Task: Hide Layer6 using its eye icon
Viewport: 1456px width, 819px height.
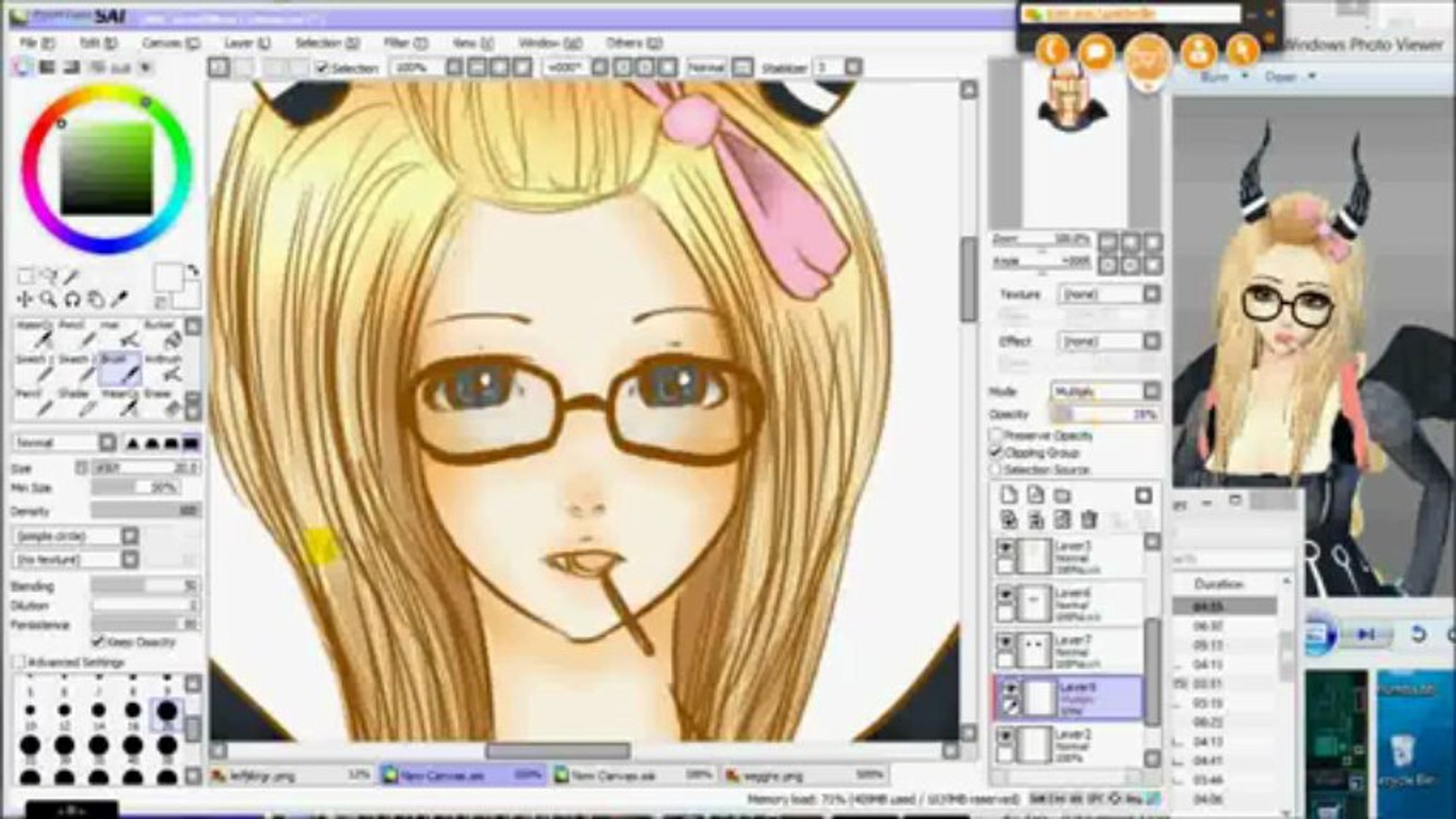Action: click(1005, 594)
